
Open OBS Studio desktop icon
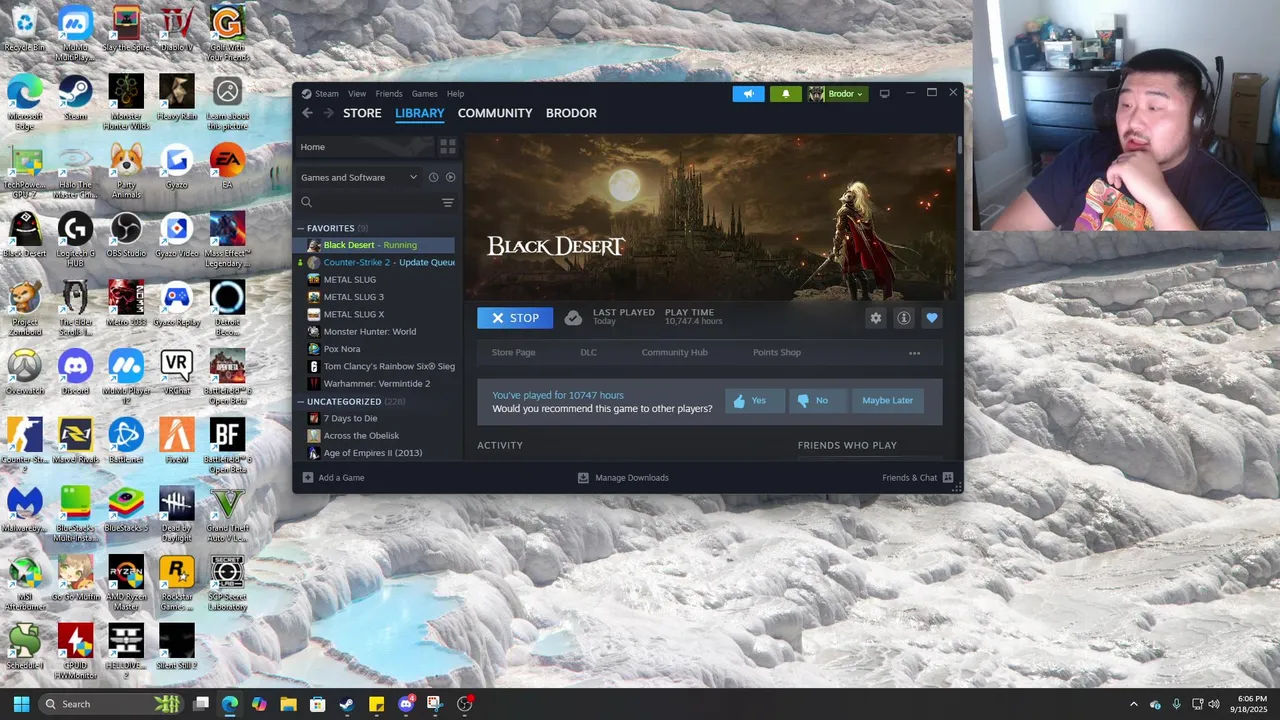coord(126,235)
